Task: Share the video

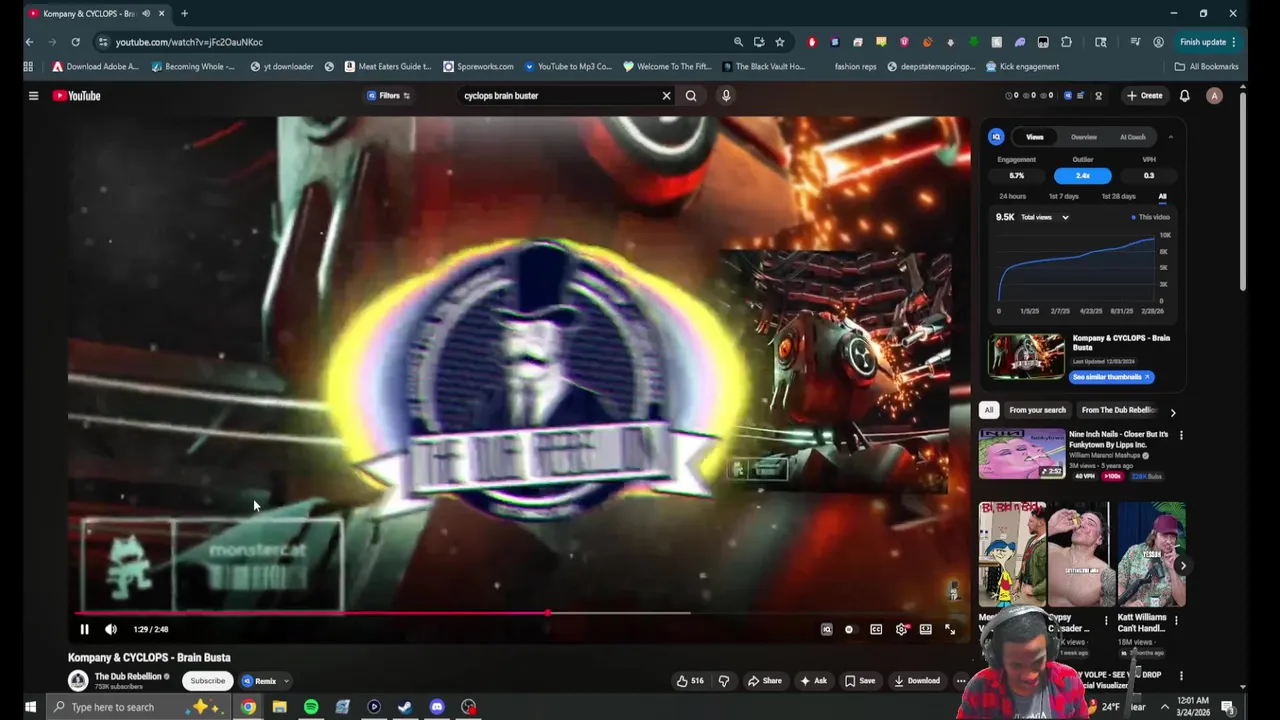Action: coord(765,681)
